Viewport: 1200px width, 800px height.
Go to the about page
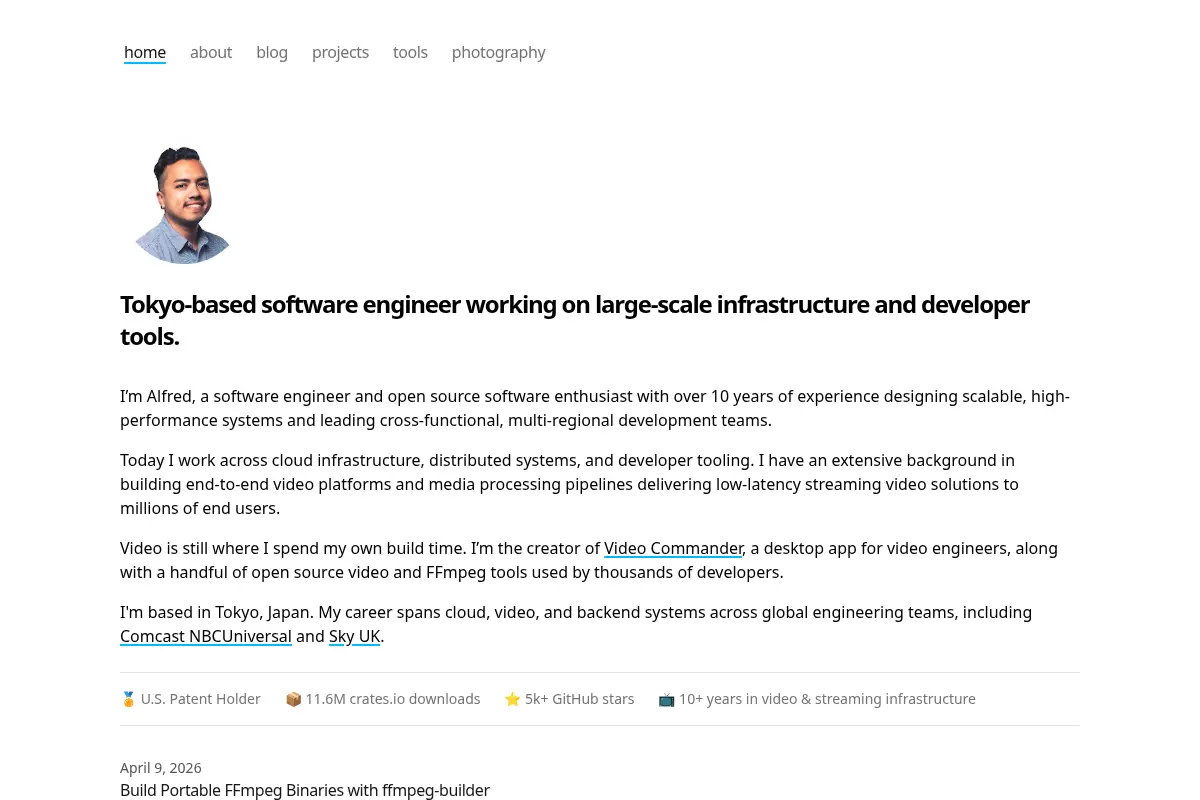point(211,52)
